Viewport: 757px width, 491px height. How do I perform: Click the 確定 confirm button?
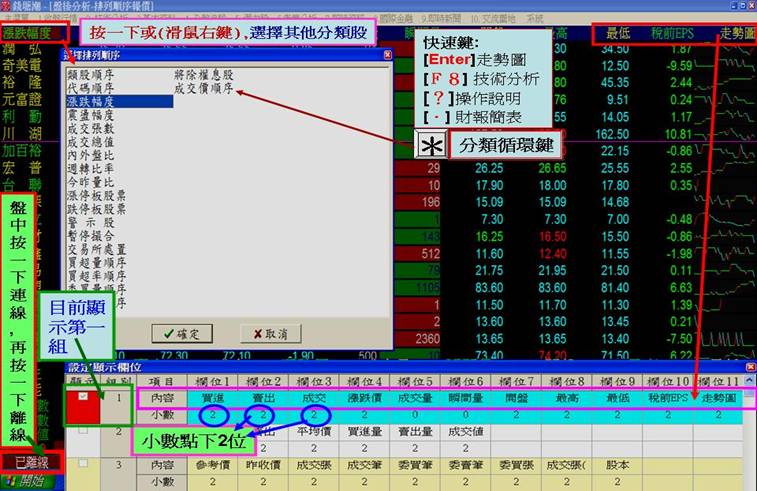click(177, 333)
